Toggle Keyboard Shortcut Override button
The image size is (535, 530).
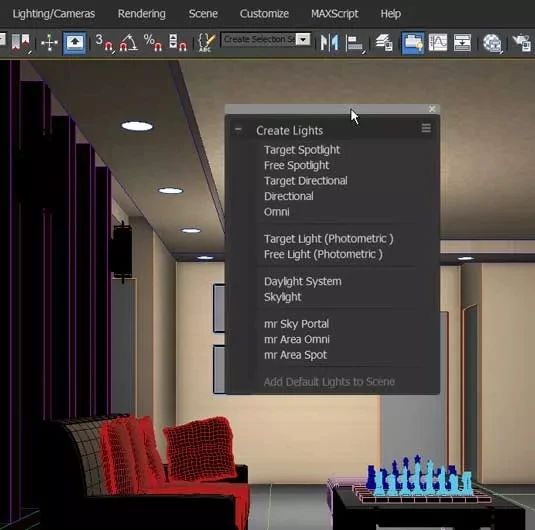[74, 43]
